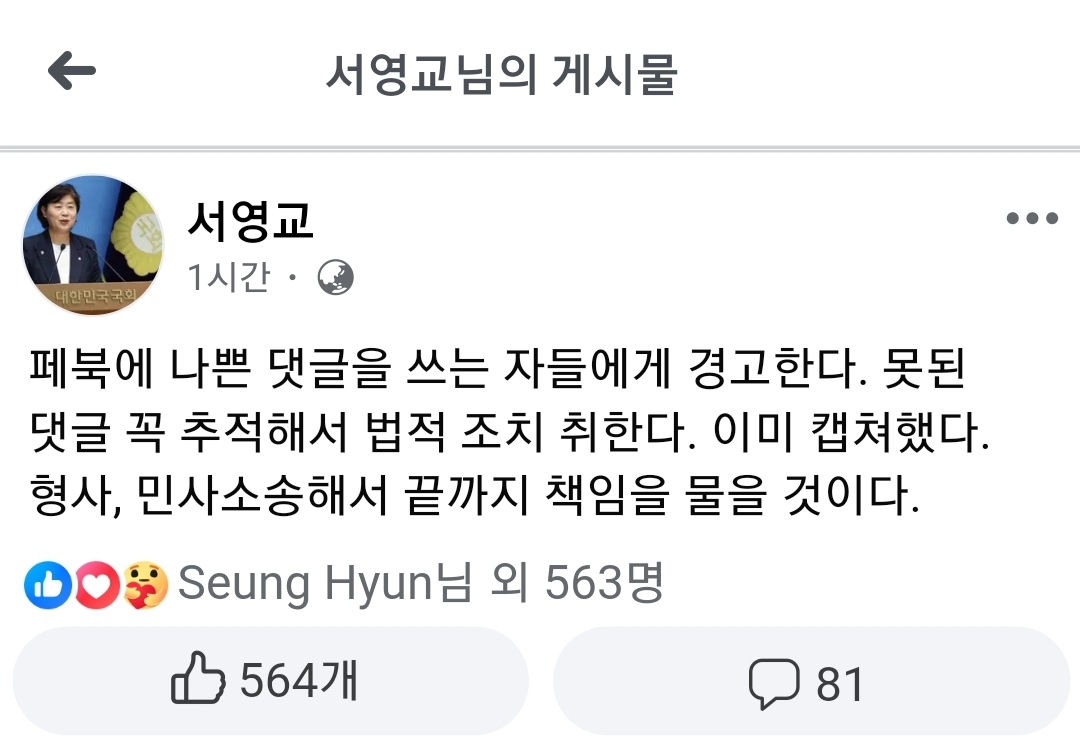Click the blue thumbs-up reaction icon
Screen dimensions: 1080x756
[x=48, y=585]
